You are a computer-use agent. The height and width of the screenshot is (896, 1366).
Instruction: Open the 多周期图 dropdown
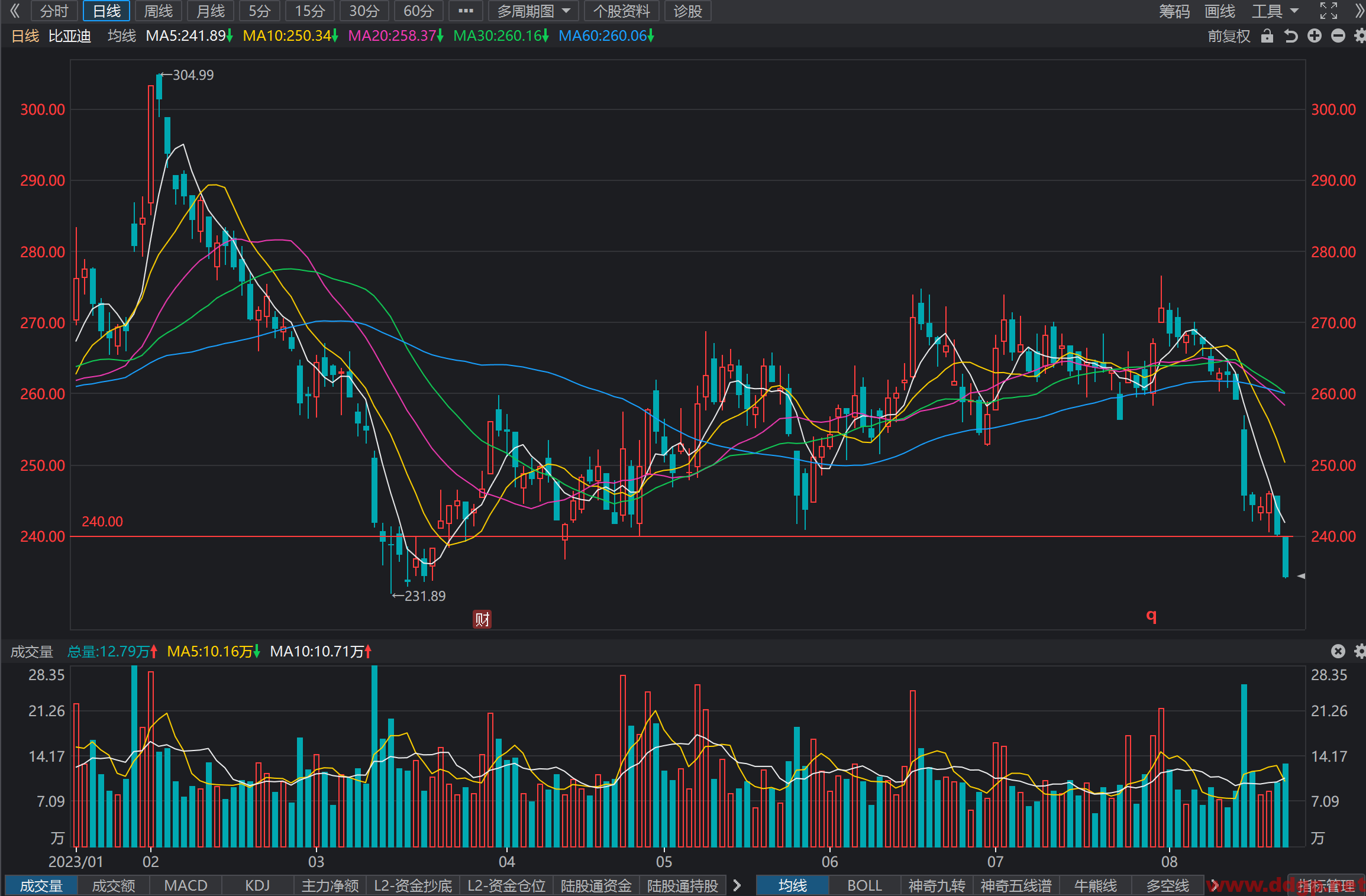[x=533, y=11]
